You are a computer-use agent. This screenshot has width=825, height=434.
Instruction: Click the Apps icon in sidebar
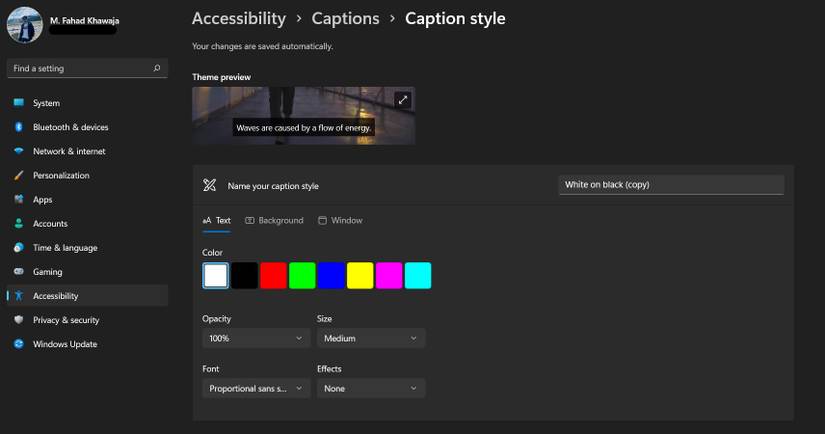tap(19, 199)
